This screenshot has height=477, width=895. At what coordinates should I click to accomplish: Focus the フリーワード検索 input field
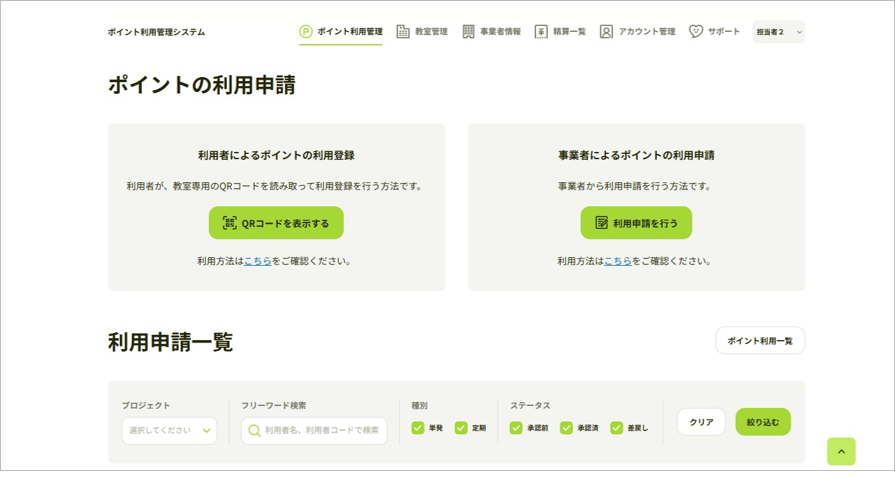(x=315, y=431)
